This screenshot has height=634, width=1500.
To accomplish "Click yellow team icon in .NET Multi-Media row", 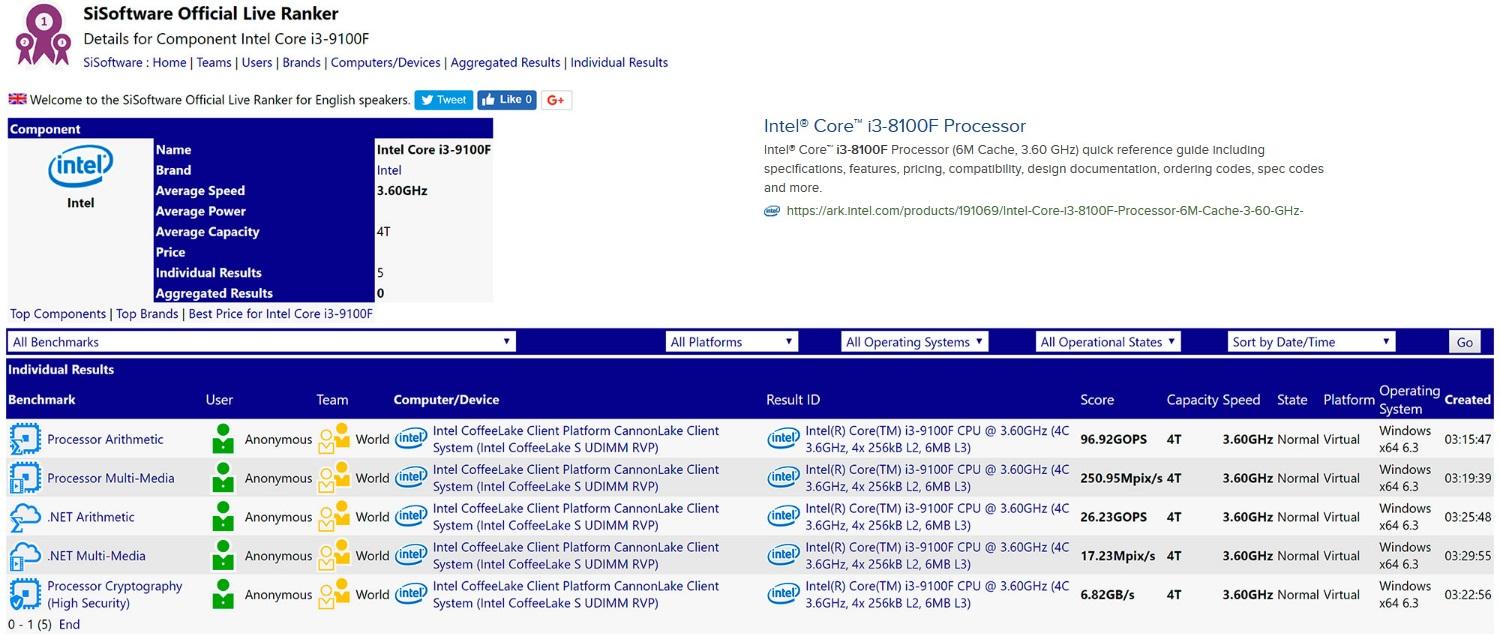I will (x=334, y=556).
